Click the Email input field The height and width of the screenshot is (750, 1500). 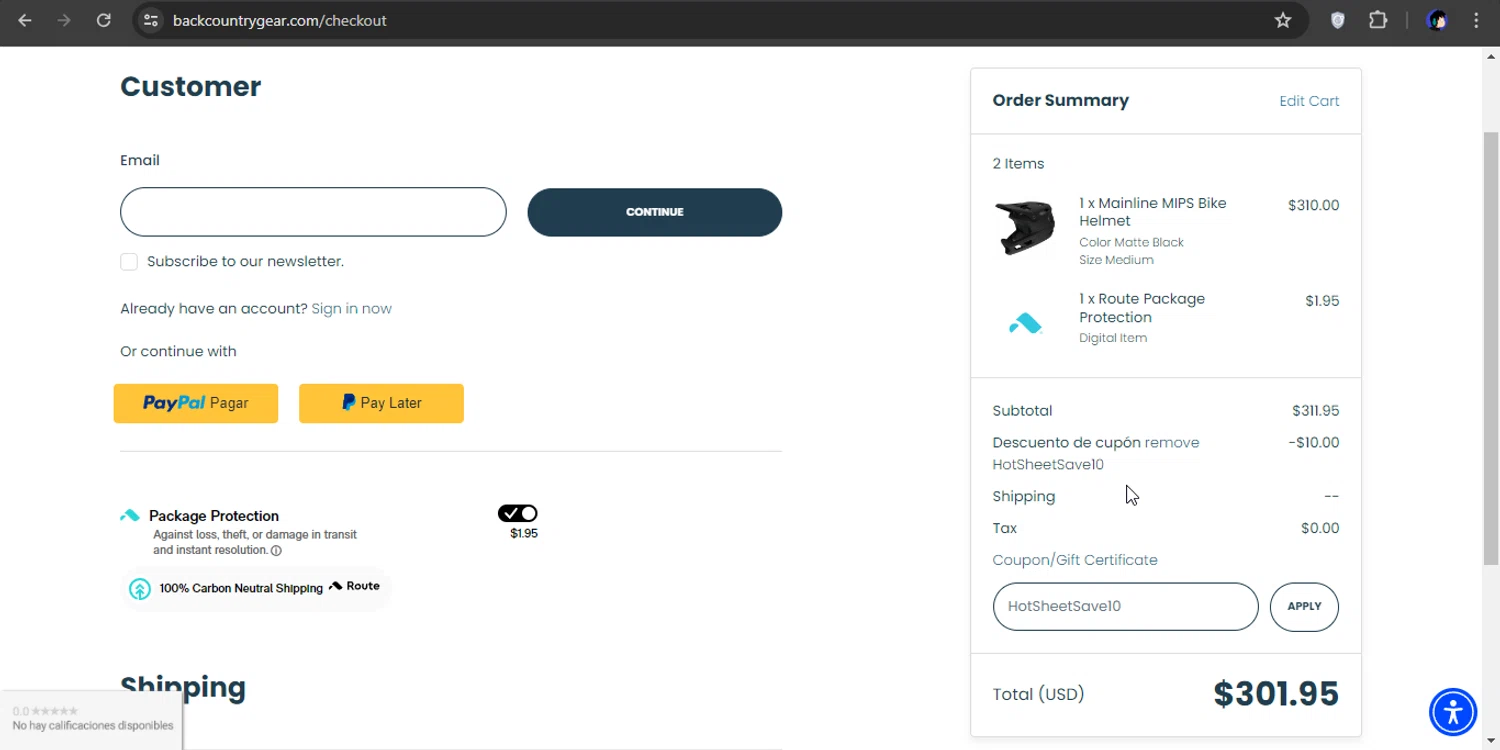(x=313, y=212)
